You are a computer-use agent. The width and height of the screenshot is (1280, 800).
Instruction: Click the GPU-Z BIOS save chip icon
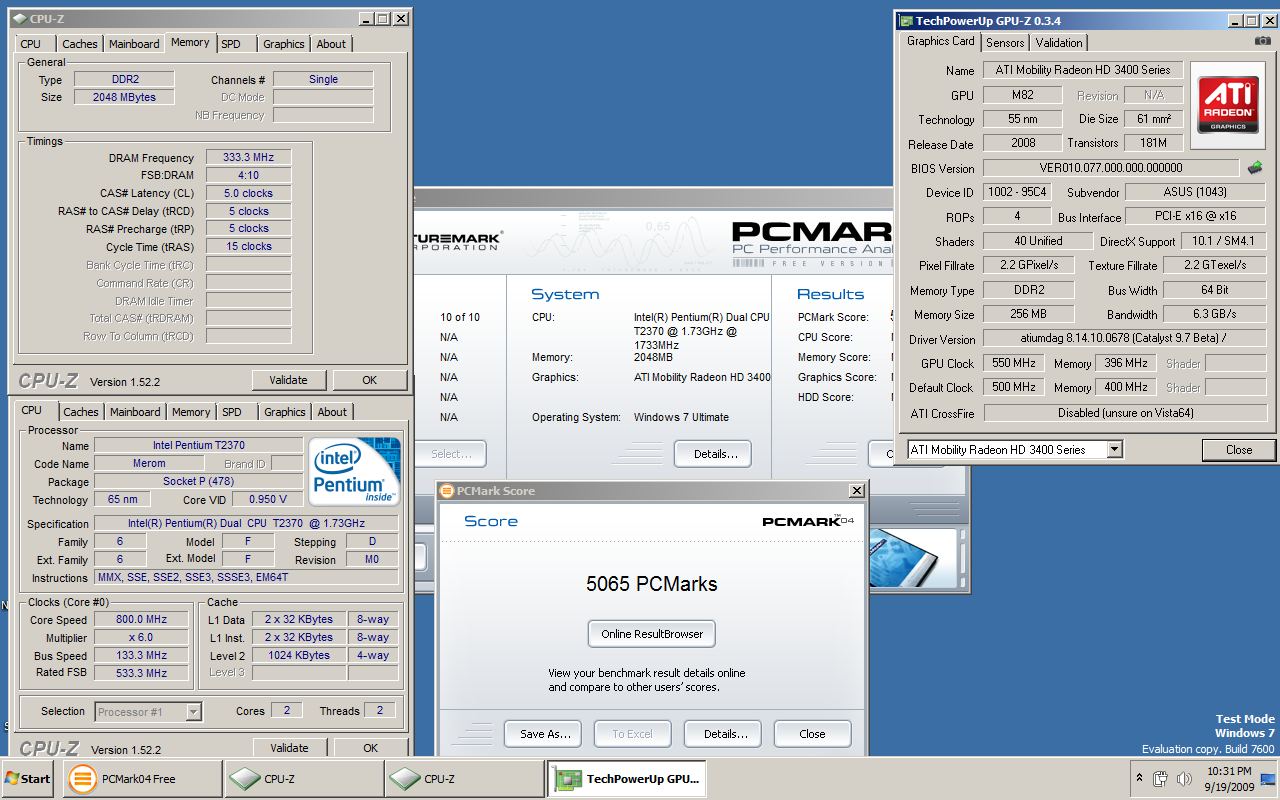tap(1255, 168)
